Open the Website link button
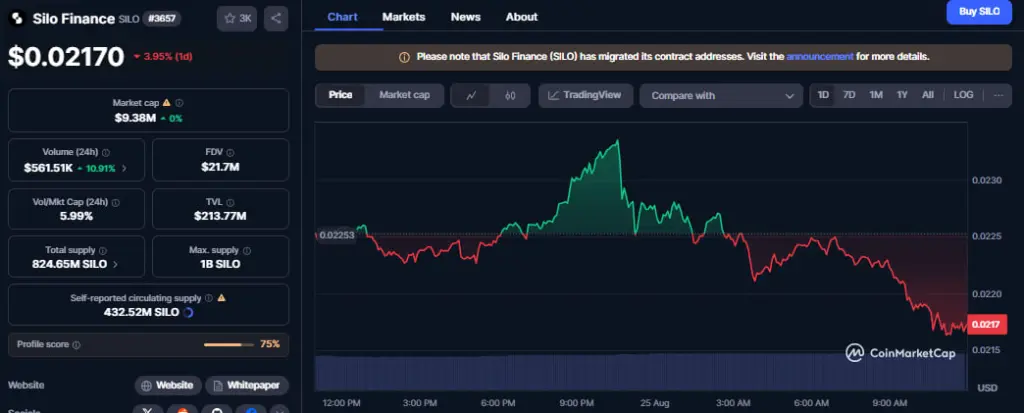Screen dimensions: 1024x413 pyautogui.click(x=168, y=386)
